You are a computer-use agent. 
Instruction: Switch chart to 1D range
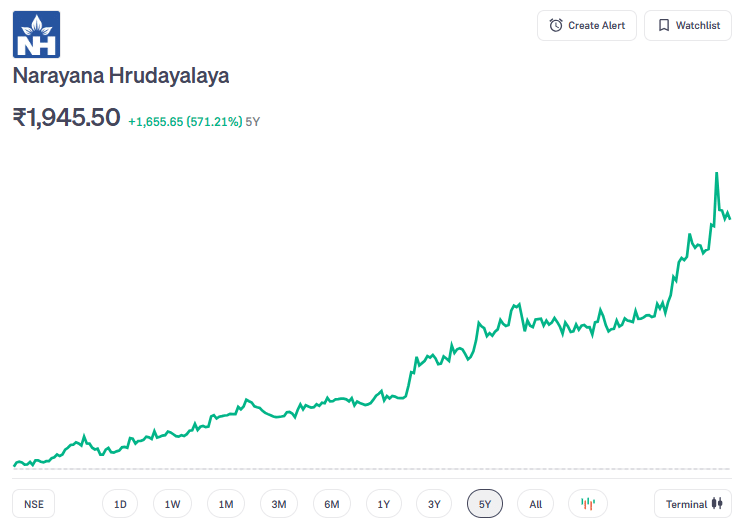[x=120, y=504]
